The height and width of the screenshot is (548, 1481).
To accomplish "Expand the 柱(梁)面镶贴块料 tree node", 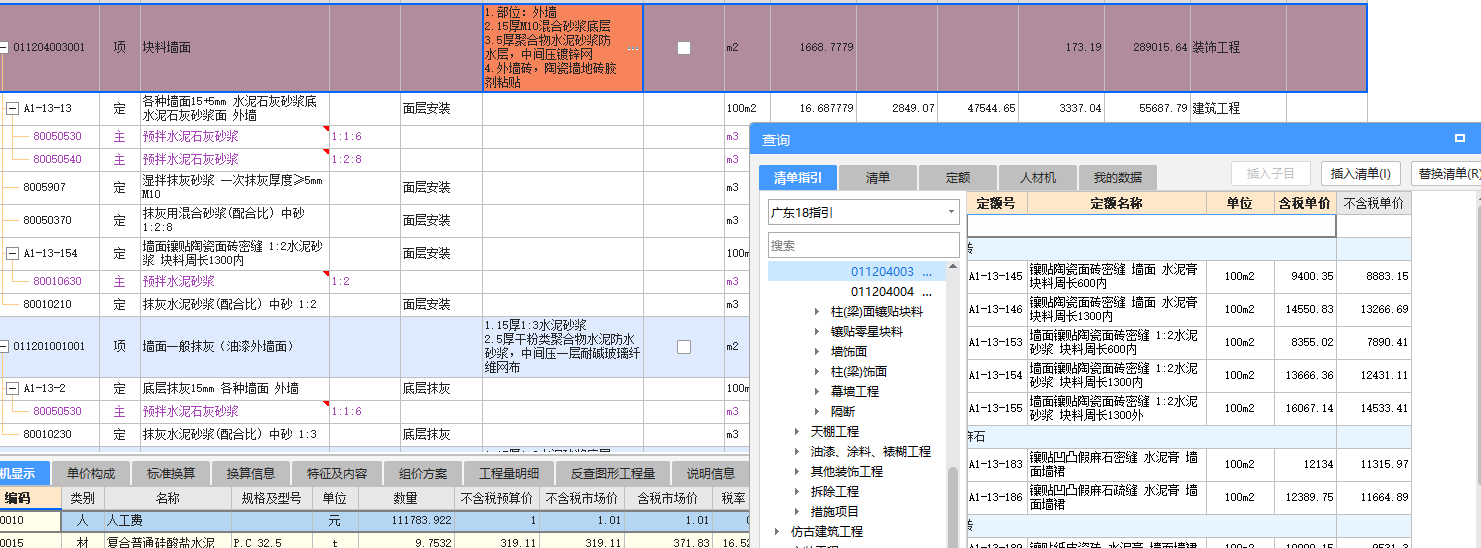I will (818, 312).
